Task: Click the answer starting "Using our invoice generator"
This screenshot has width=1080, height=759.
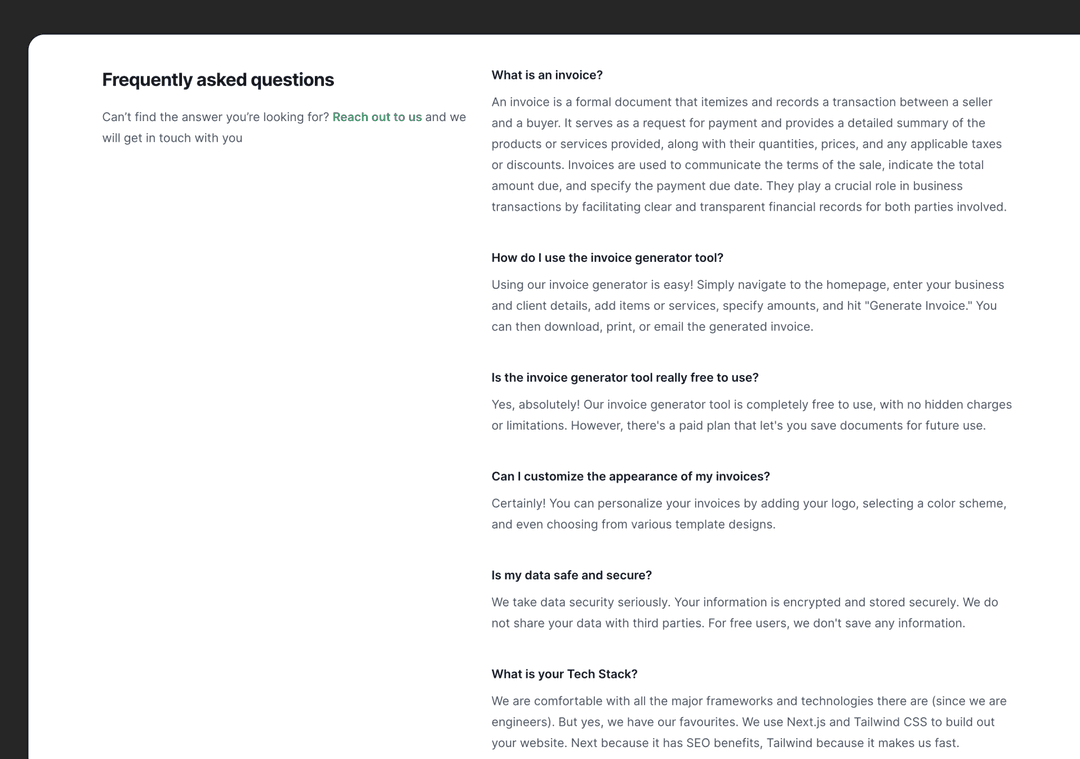Action: pyautogui.click(x=743, y=305)
